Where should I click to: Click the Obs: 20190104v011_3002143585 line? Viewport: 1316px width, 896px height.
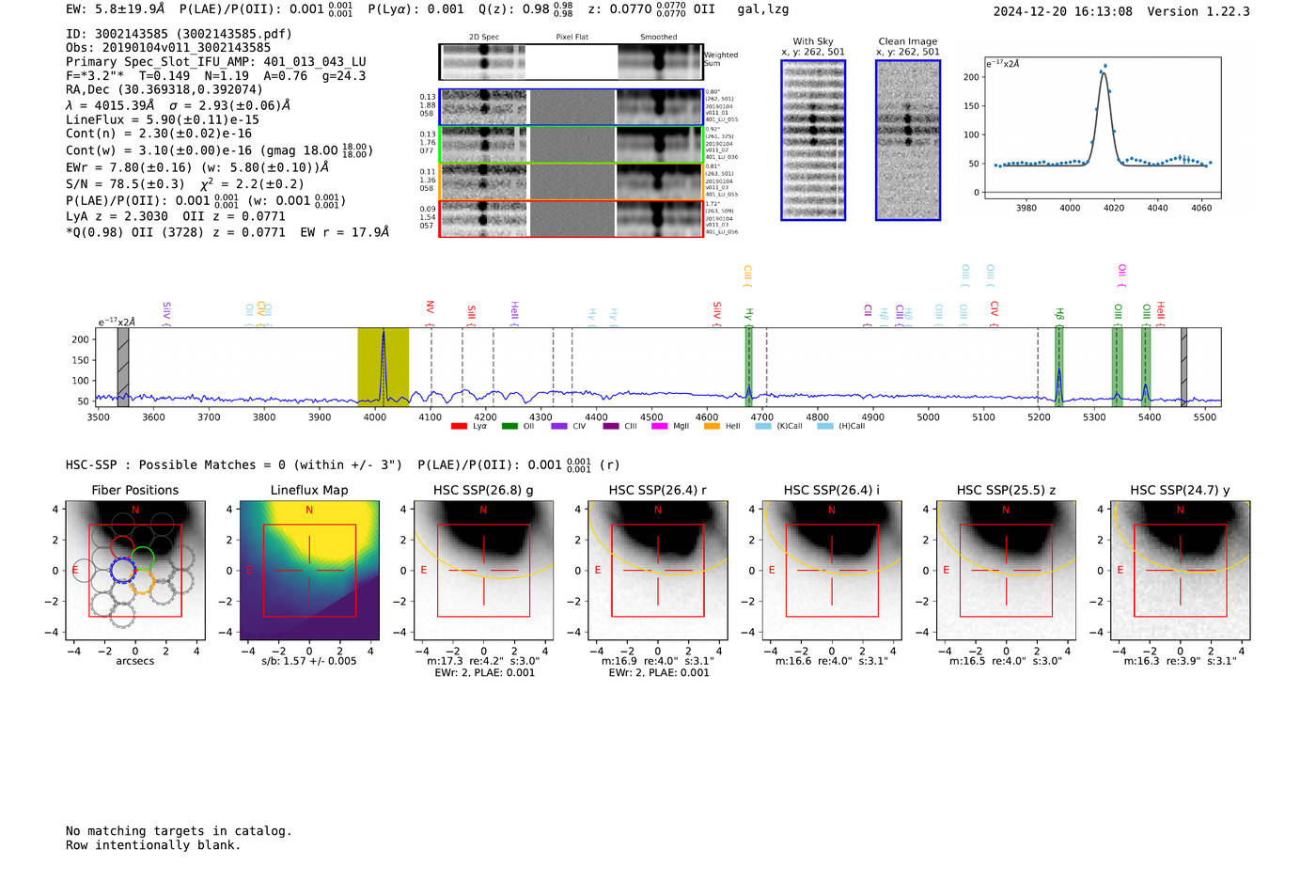(168, 48)
